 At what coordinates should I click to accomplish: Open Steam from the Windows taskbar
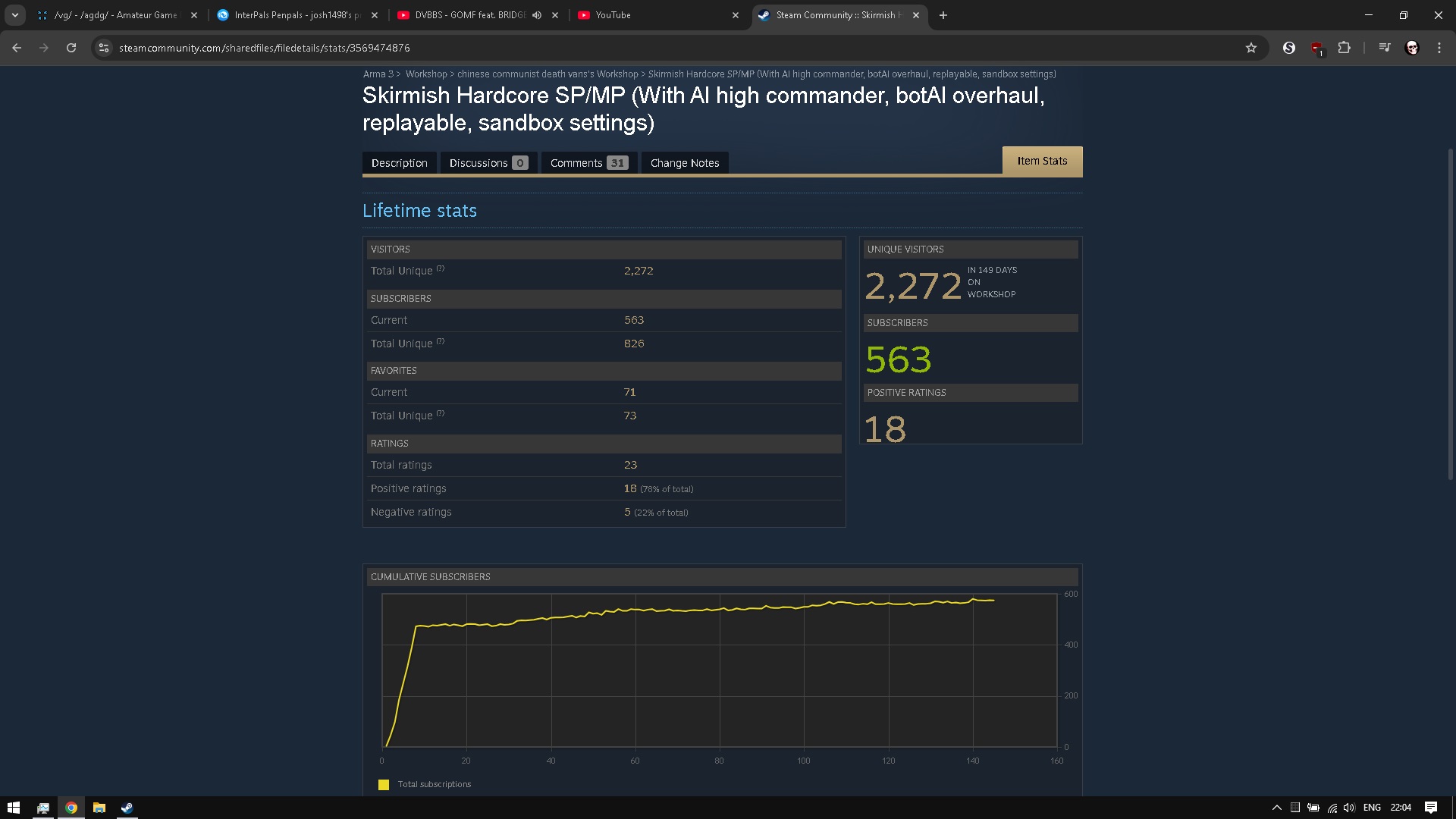[127, 808]
